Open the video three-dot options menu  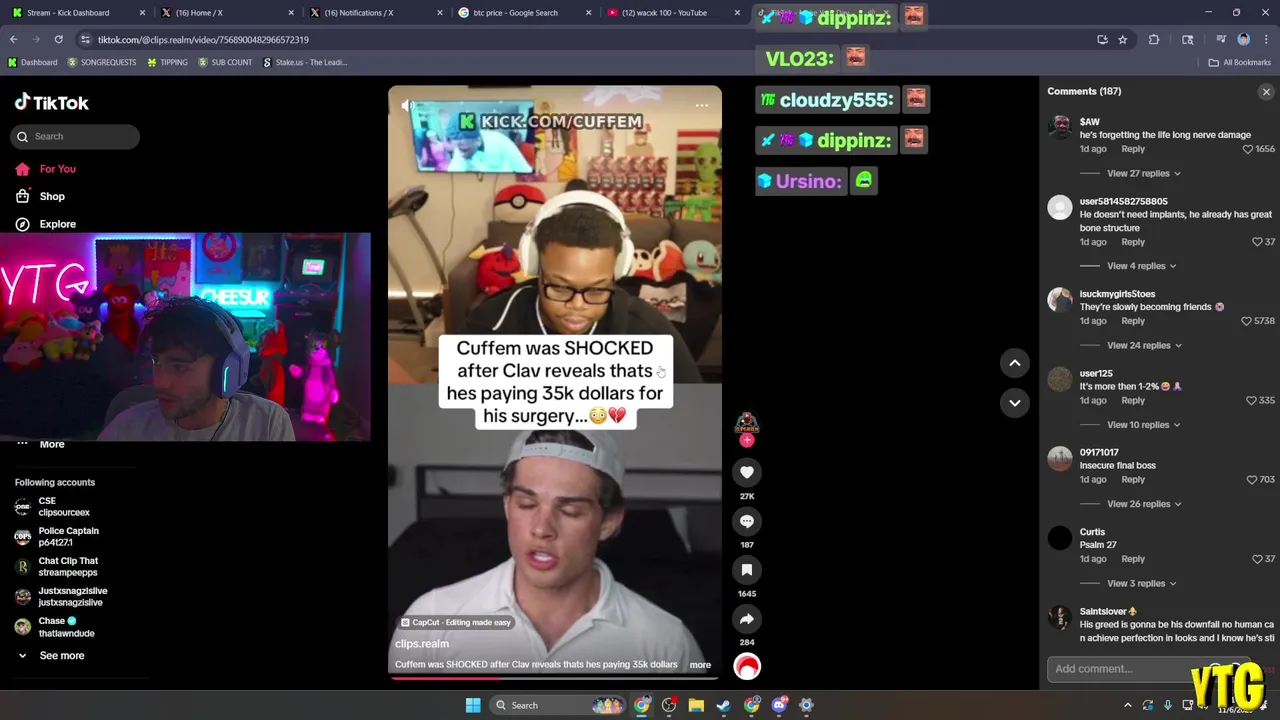tap(702, 105)
